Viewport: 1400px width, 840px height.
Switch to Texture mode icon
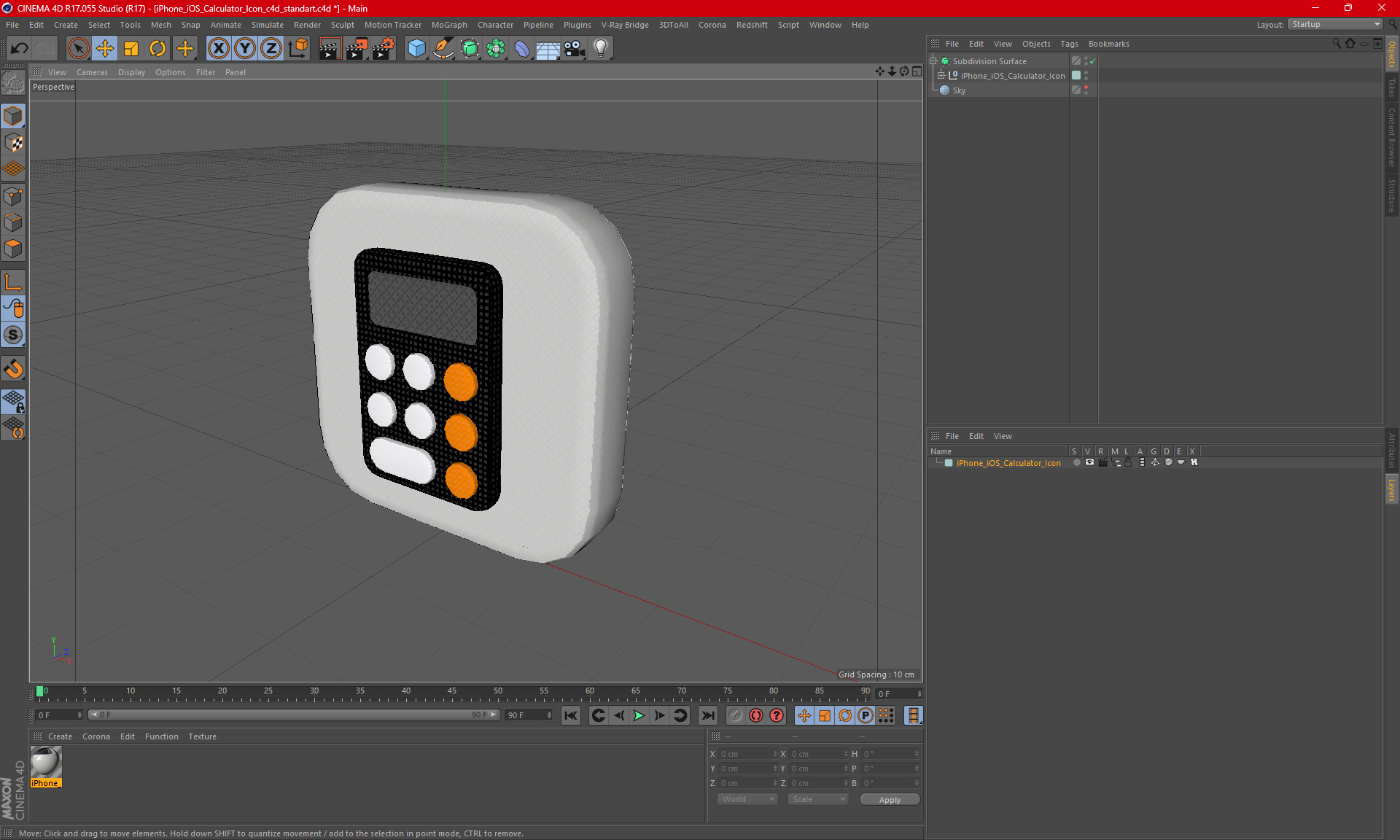tap(14, 143)
